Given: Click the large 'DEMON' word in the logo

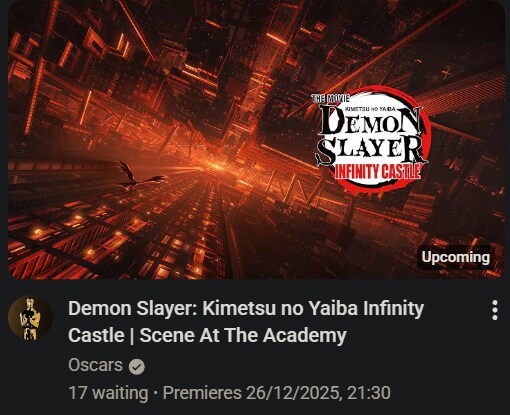Looking at the screenshot, I should click(369, 122).
